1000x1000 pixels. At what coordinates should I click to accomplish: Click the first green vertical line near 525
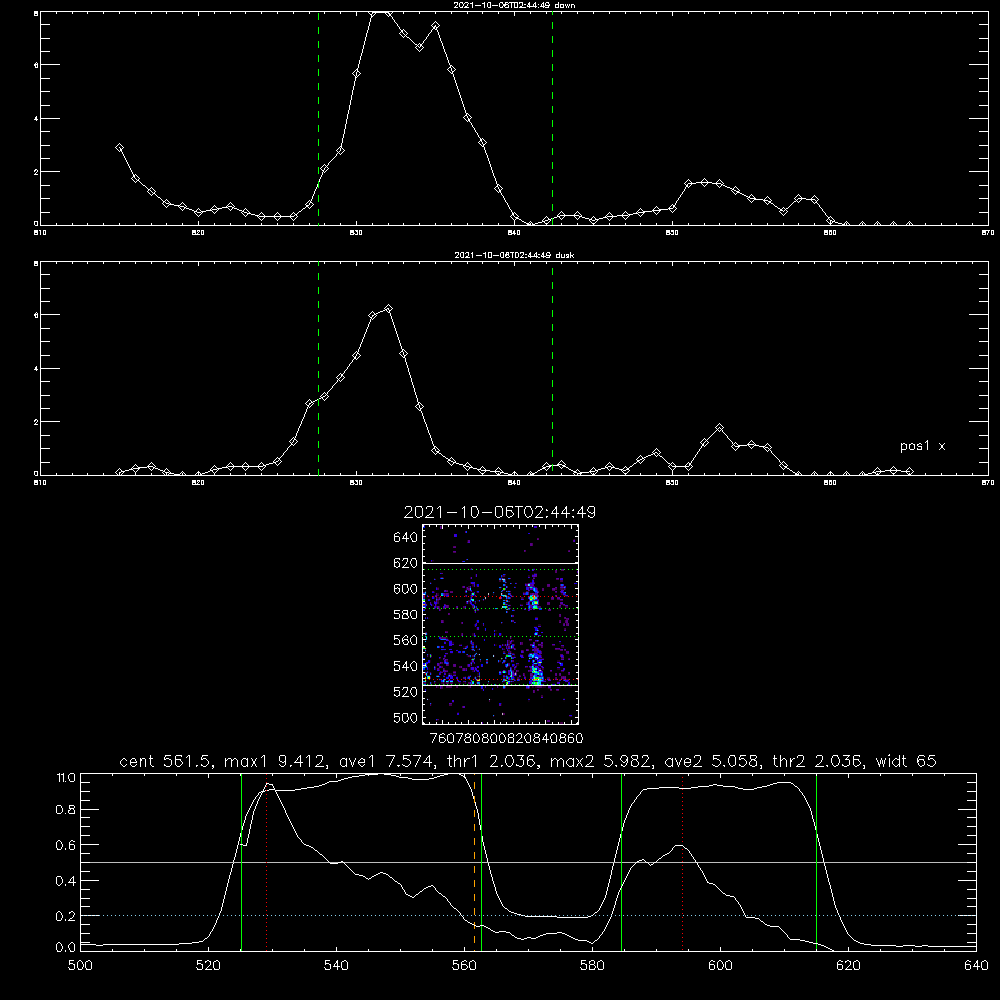click(241, 861)
